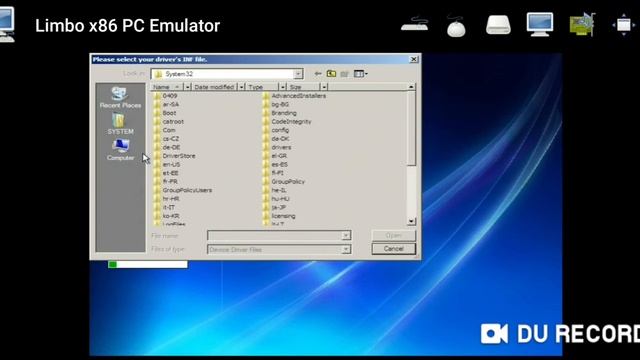Select the licensing folder
640x360 pixels.
click(x=279, y=216)
